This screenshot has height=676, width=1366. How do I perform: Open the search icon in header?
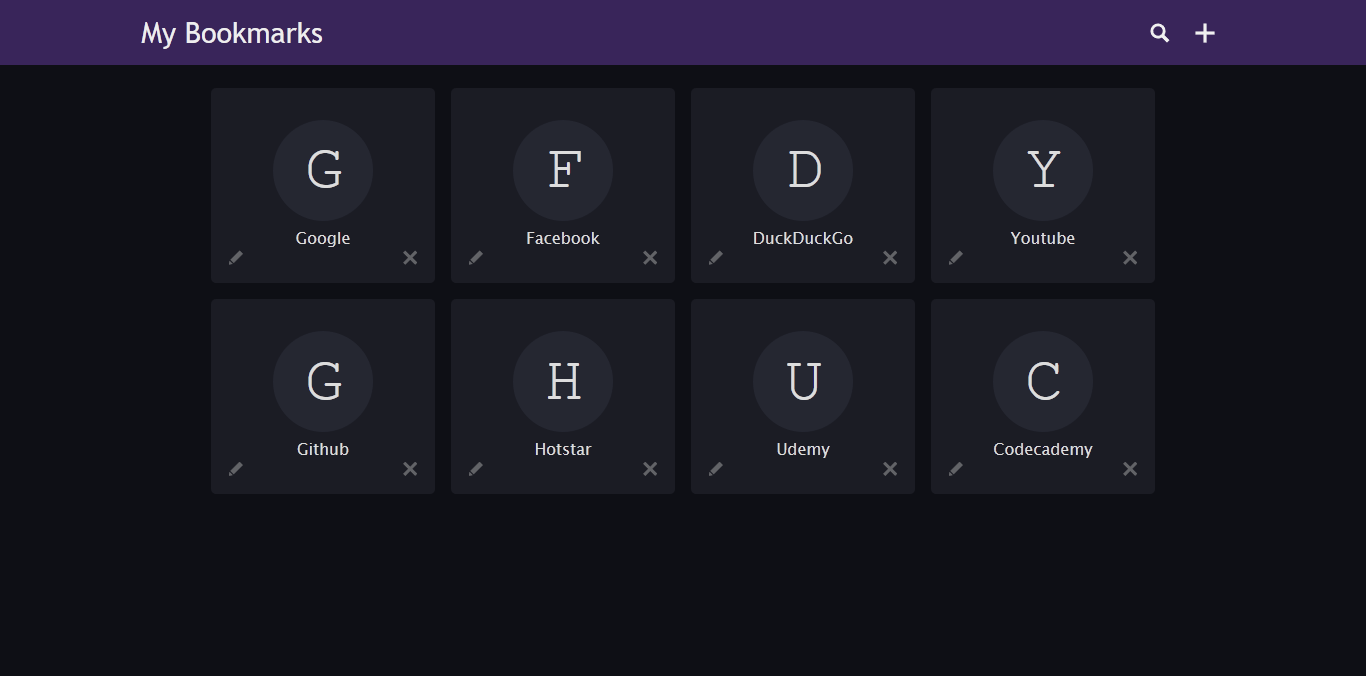[x=1159, y=33]
